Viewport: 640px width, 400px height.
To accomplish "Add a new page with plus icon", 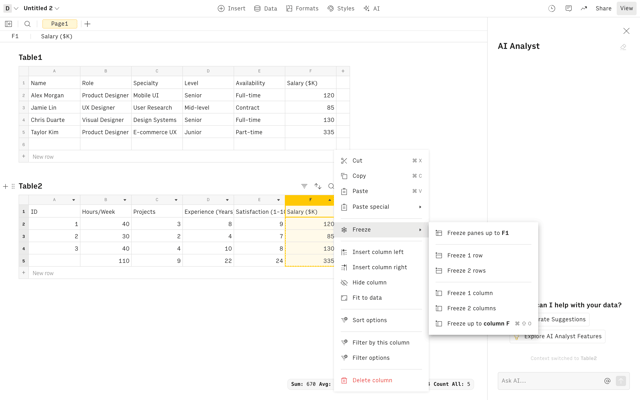I will [87, 24].
